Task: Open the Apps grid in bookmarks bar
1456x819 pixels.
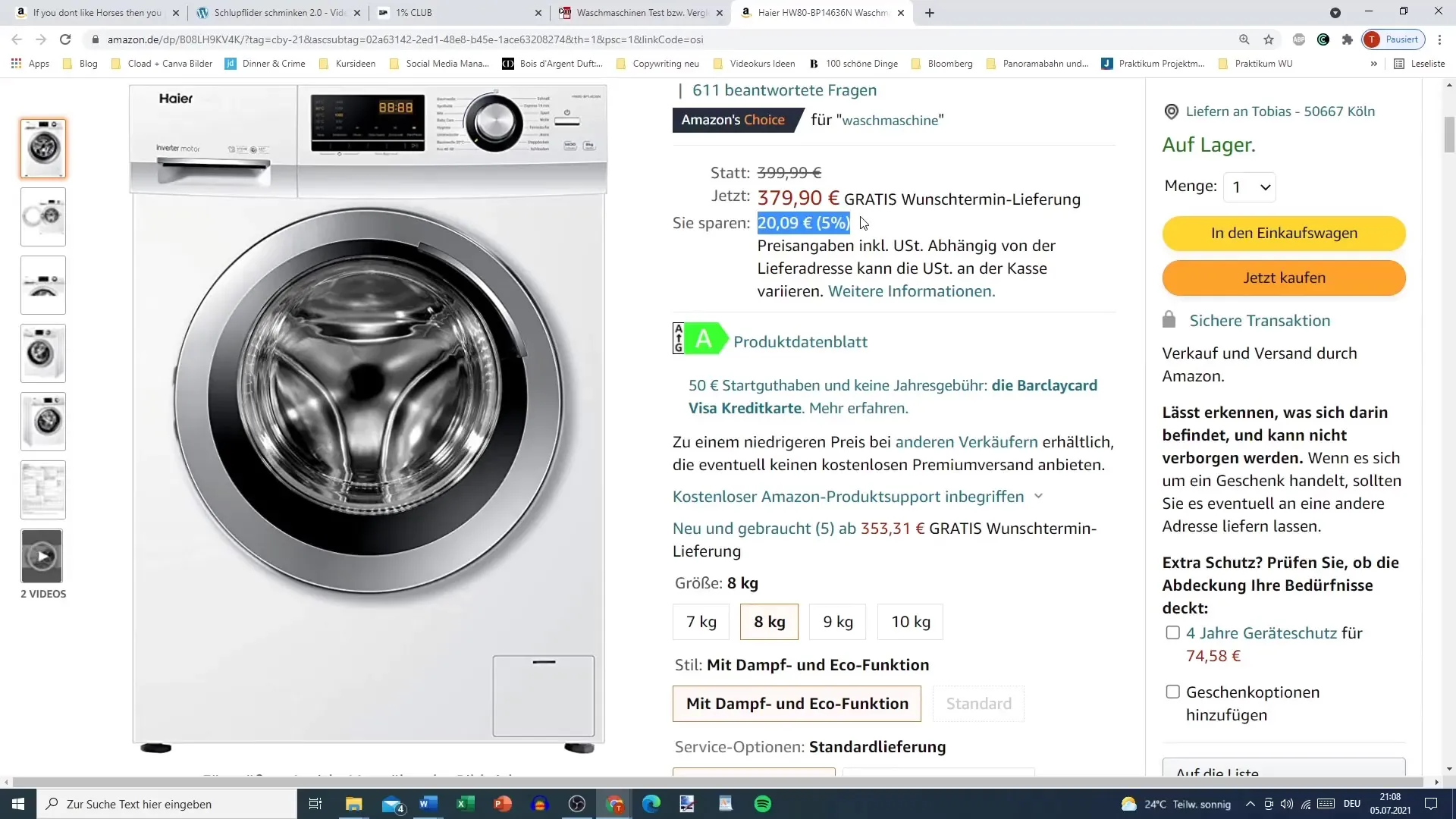Action: 30,64
